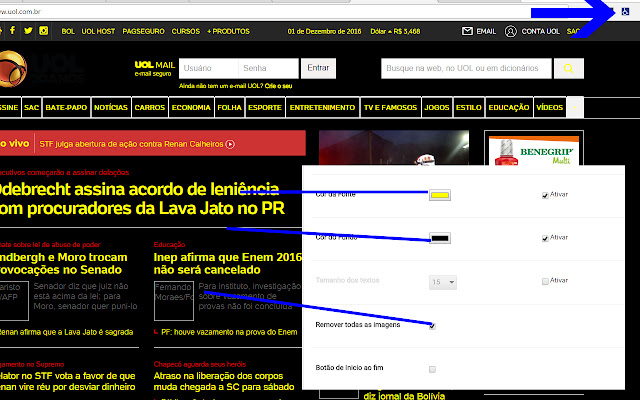The width and height of the screenshot is (640, 400).
Task: Open the text size 15 dropdown
Action: coord(442,282)
